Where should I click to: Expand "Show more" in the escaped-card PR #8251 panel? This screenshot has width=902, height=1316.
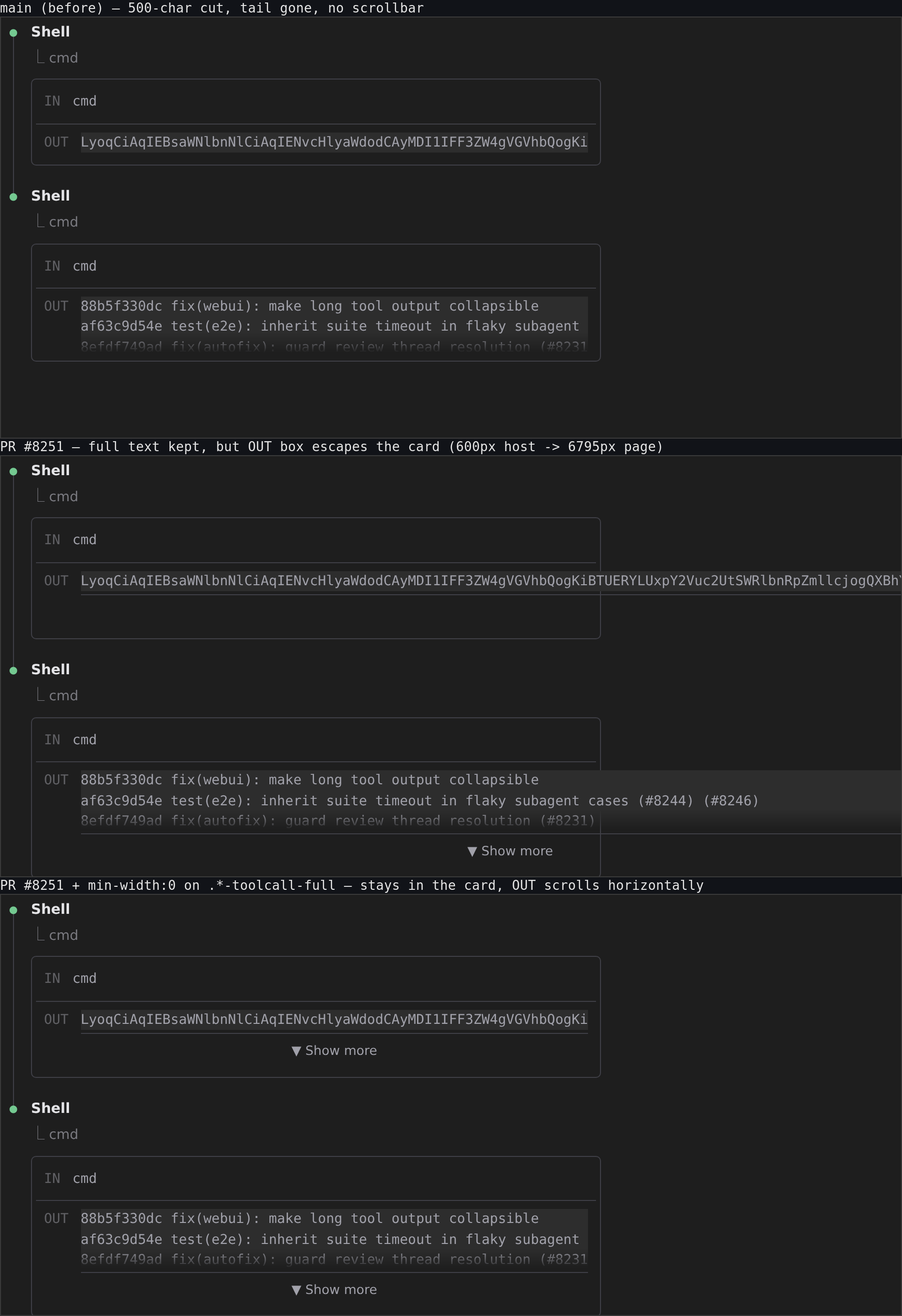(x=510, y=851)
